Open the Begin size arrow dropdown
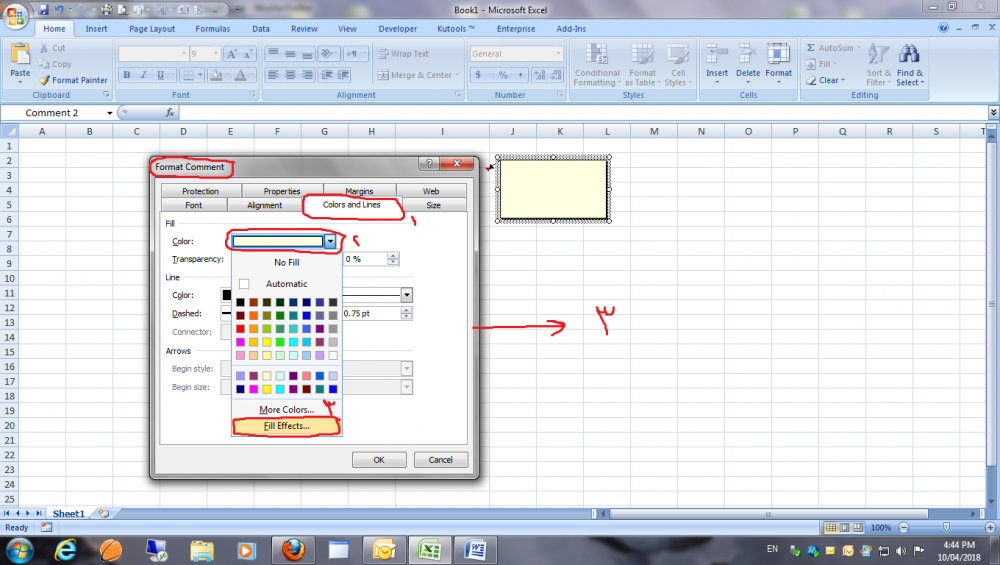Screen dimensions: 1000x565 pyautogui.click(x=406, y=387)
